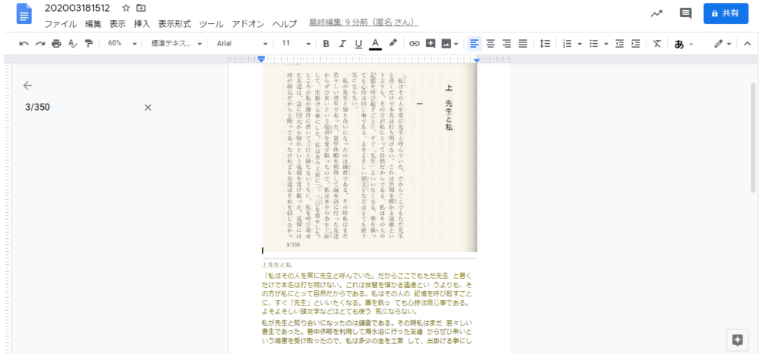
Task: Click the Redo icon
Action: click(x=40, y=44)
